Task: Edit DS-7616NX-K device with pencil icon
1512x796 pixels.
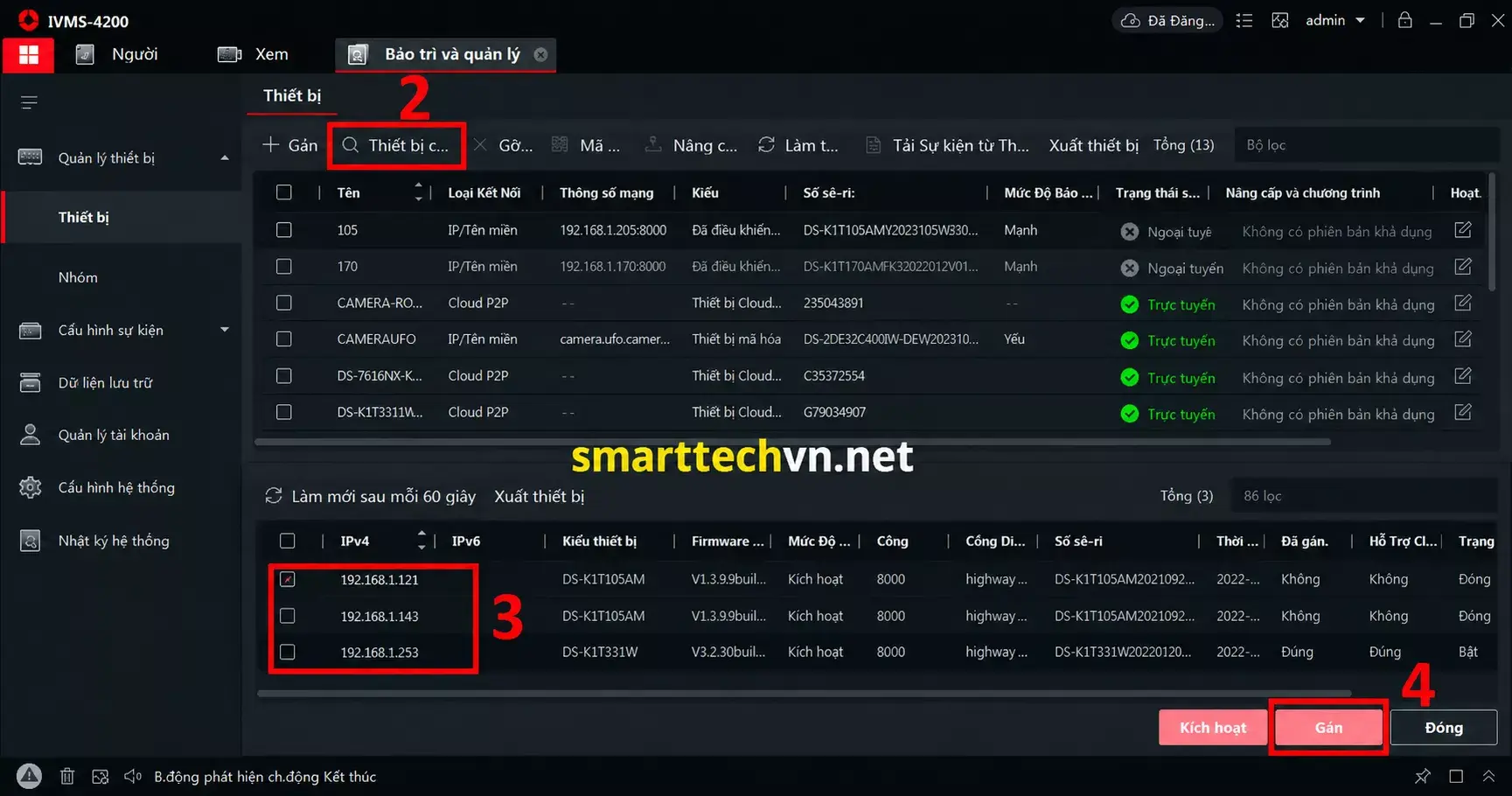Action: point(1463,376)
